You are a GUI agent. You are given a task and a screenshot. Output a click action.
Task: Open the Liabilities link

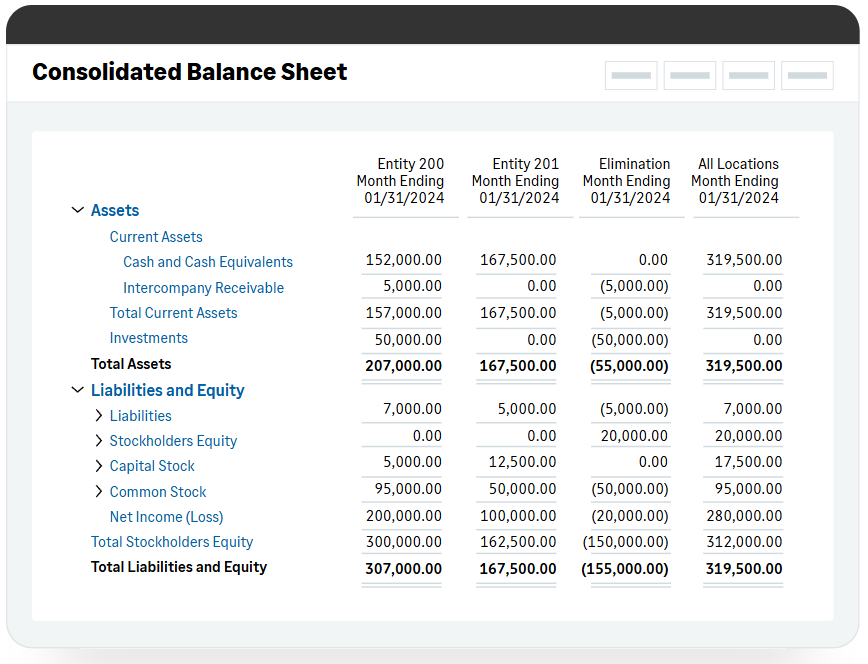pyautogui.click(x=141, y=416)
